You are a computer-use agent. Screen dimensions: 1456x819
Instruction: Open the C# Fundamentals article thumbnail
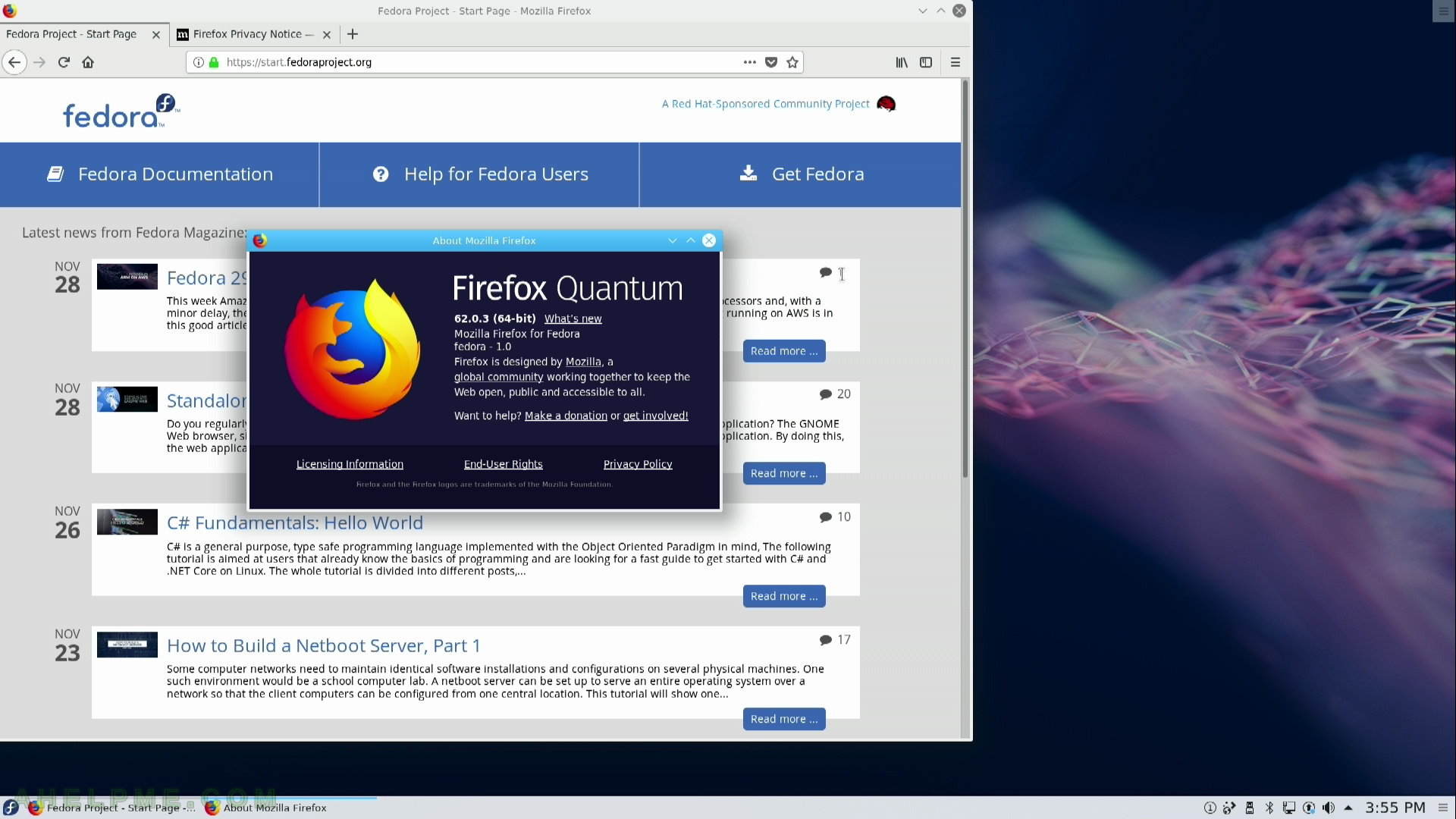pos(127,522)
